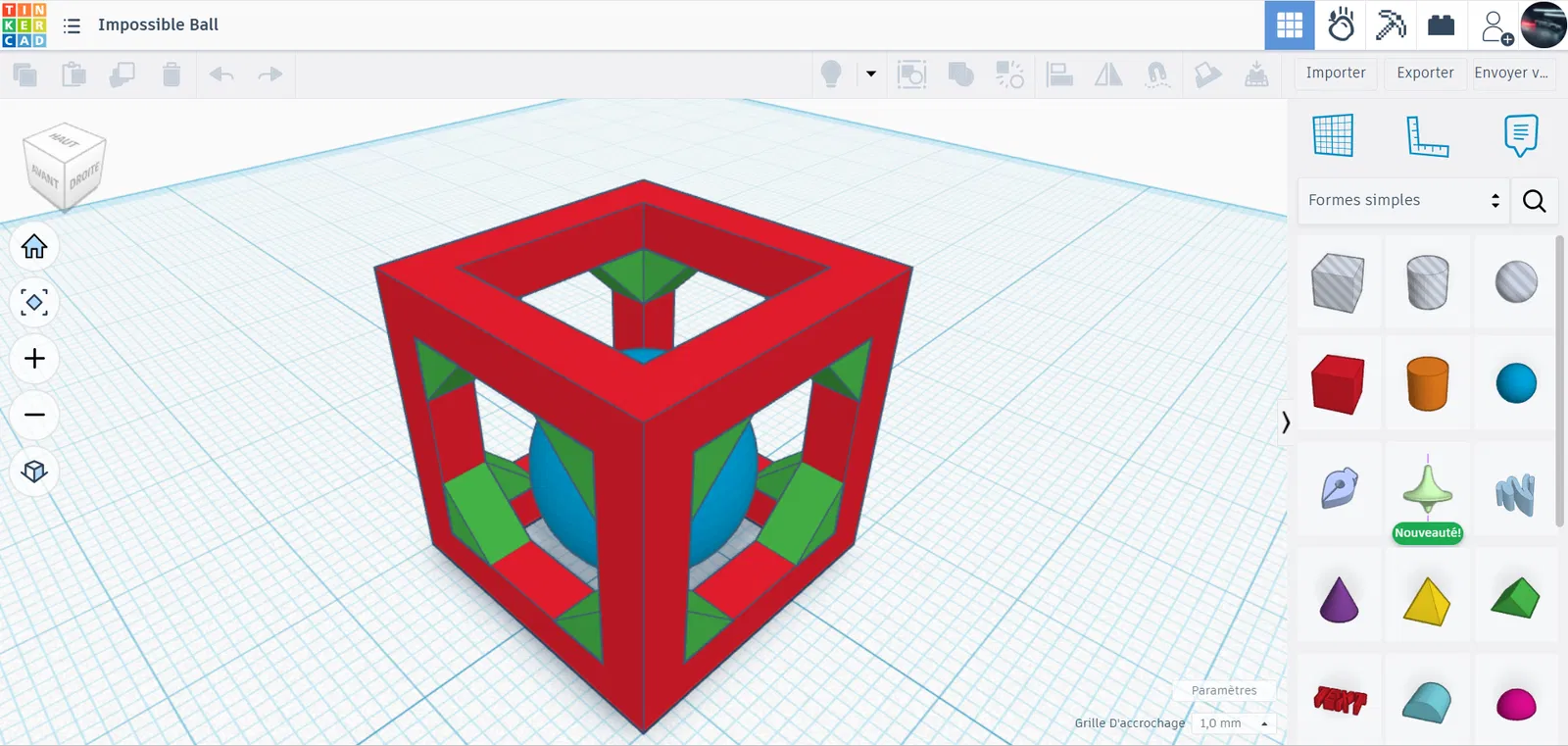Click the Redo arrow
This screenshot has width=1568, height=746.
(x=270, y=74)
